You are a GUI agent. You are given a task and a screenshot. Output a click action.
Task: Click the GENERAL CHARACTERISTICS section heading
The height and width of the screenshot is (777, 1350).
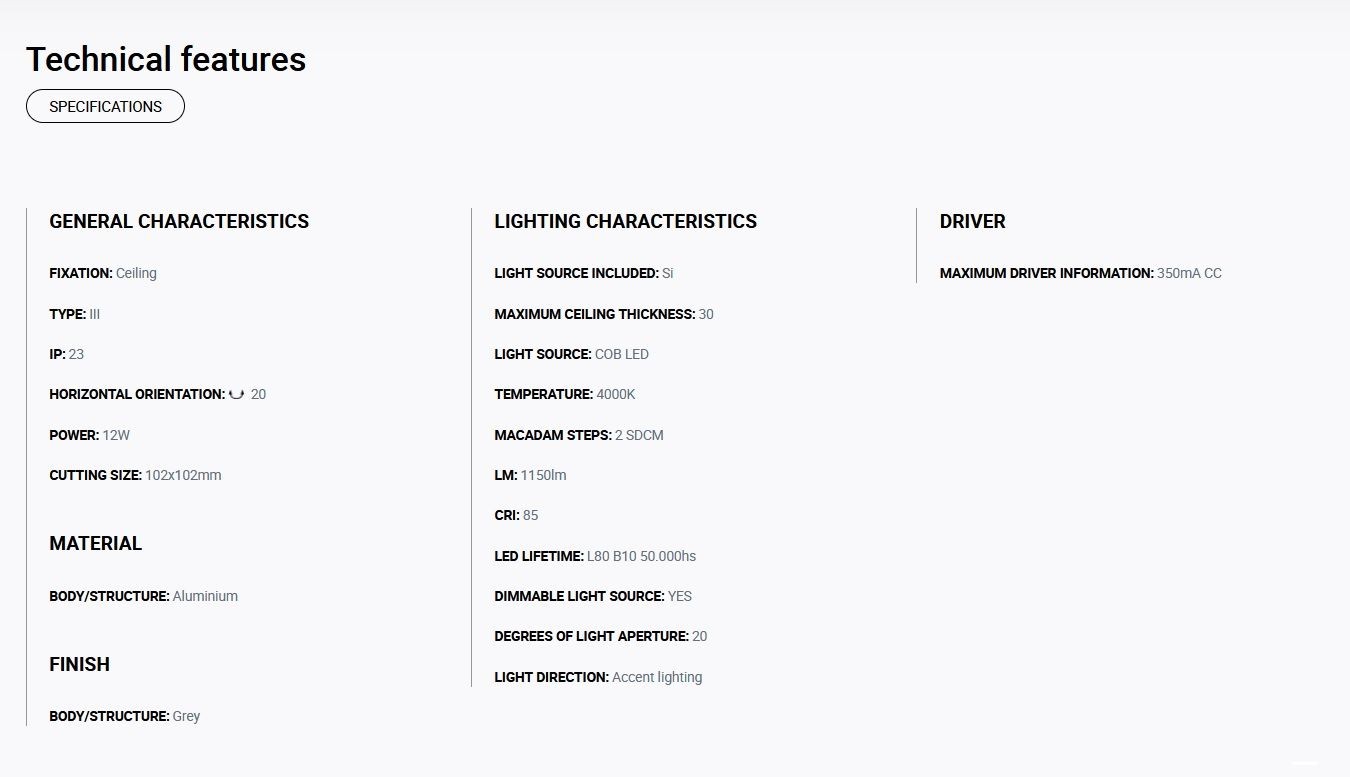(179, 221)
